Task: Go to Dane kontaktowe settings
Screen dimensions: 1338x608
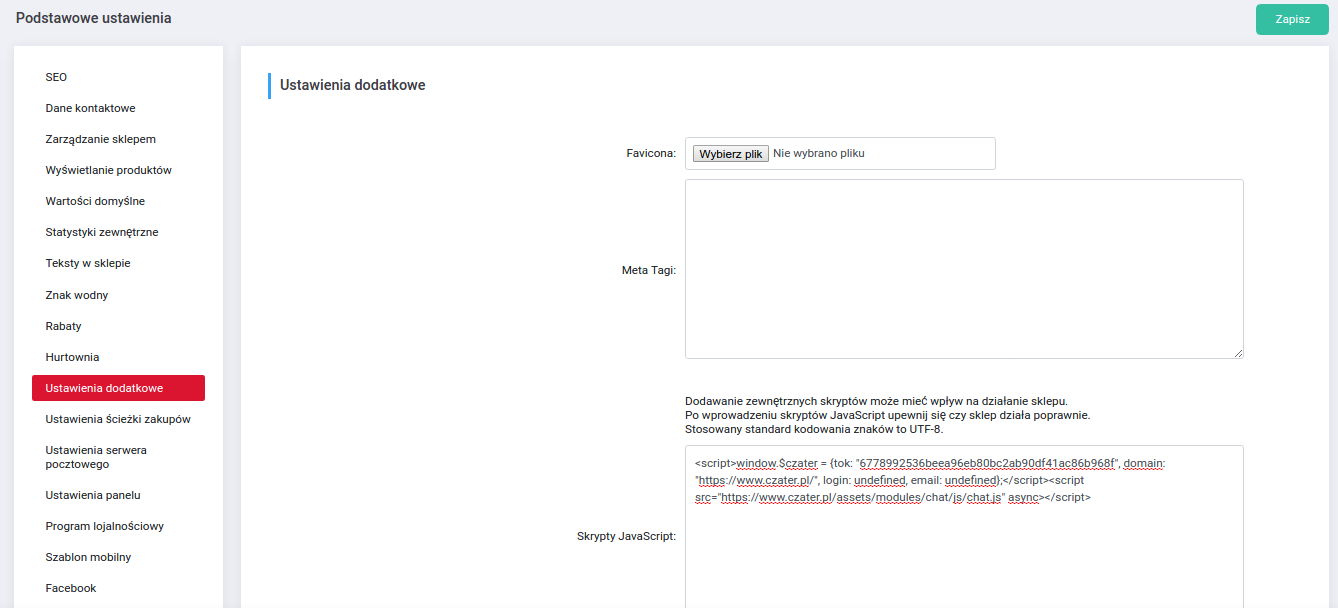Action: click(90, 108)
